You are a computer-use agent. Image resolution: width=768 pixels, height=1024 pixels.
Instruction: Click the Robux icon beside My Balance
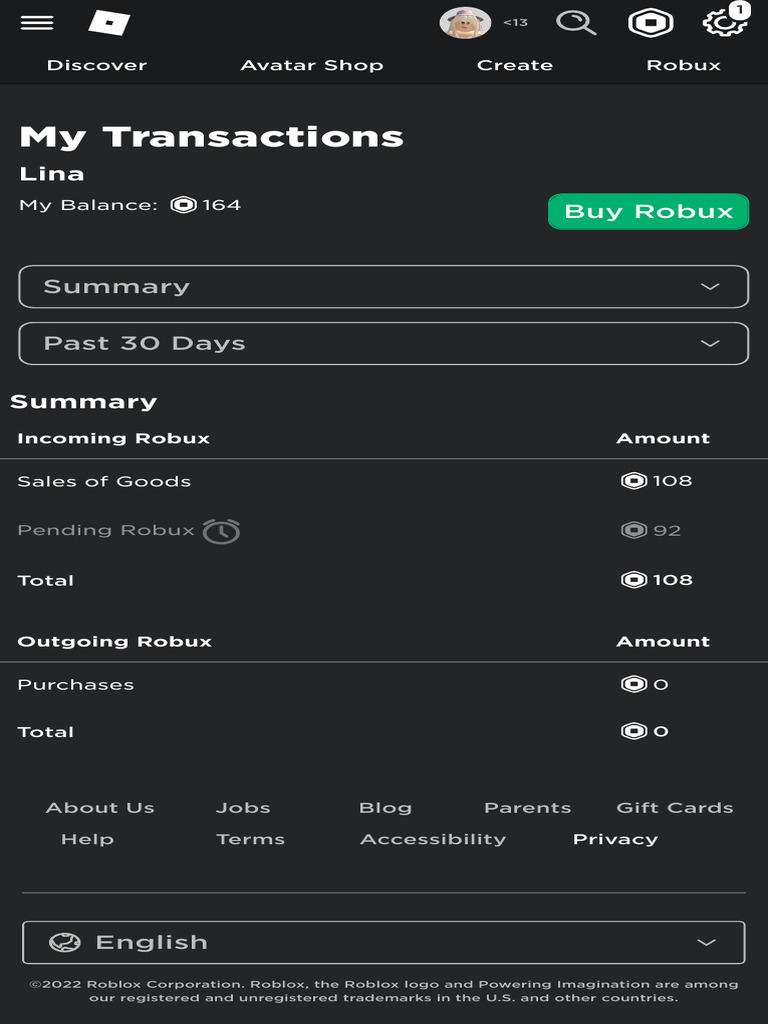coord(183,205)
